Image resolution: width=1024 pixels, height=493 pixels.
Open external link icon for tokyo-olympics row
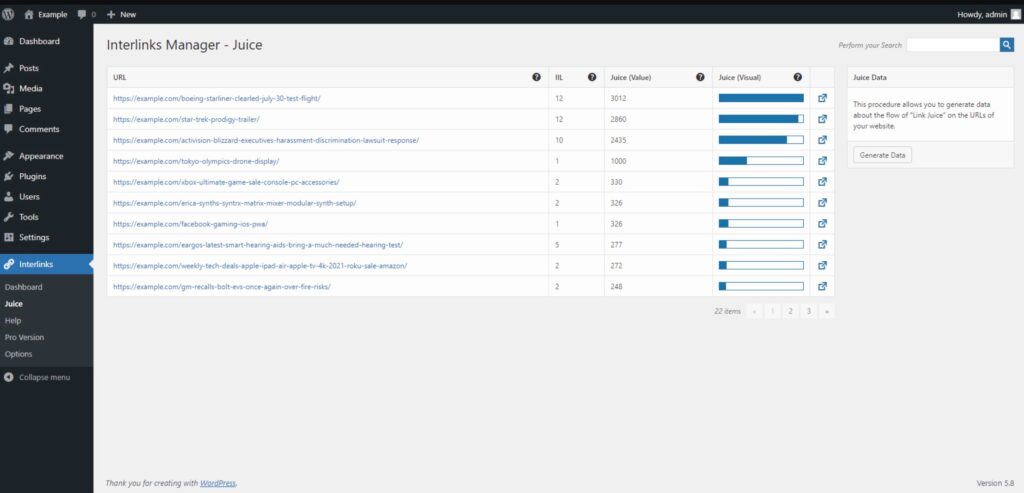click(x=822, y=161)
